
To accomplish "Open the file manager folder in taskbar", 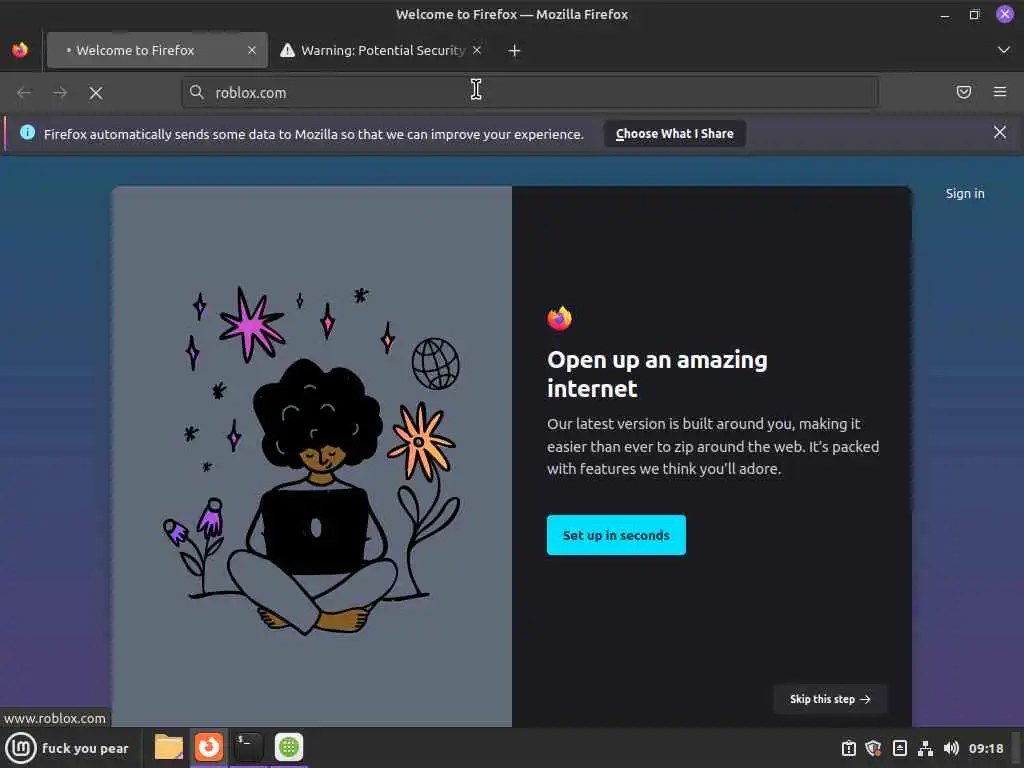I will 168,747.
